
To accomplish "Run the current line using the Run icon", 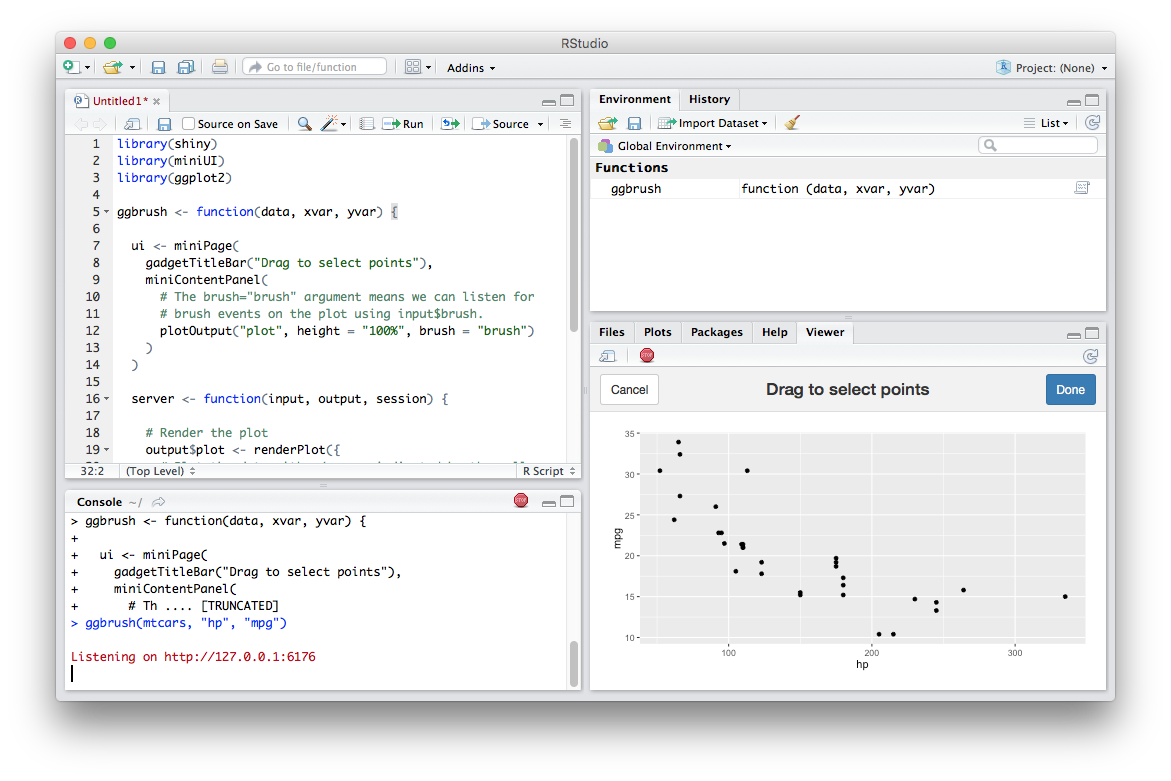I will (403, 123).
